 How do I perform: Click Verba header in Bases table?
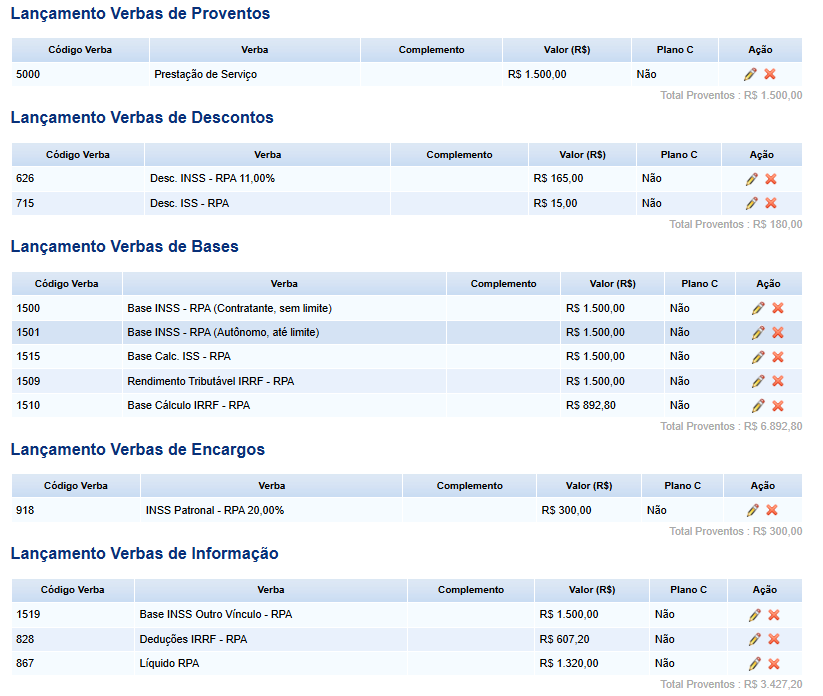(284, 284)
